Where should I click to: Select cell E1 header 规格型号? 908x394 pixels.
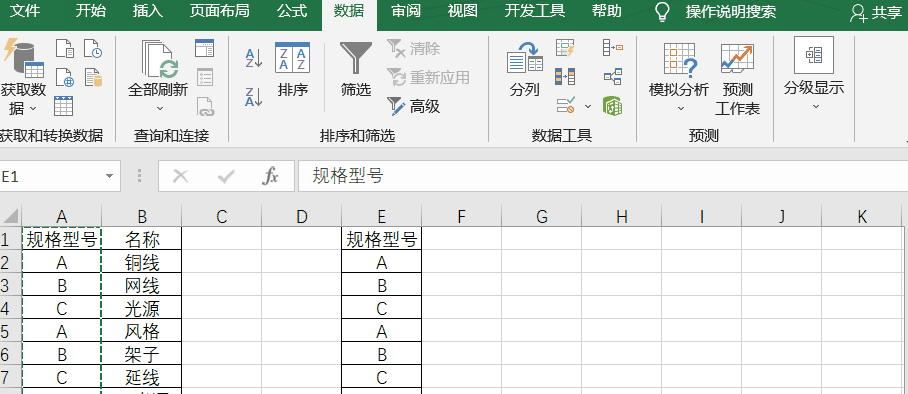[382, 239]
